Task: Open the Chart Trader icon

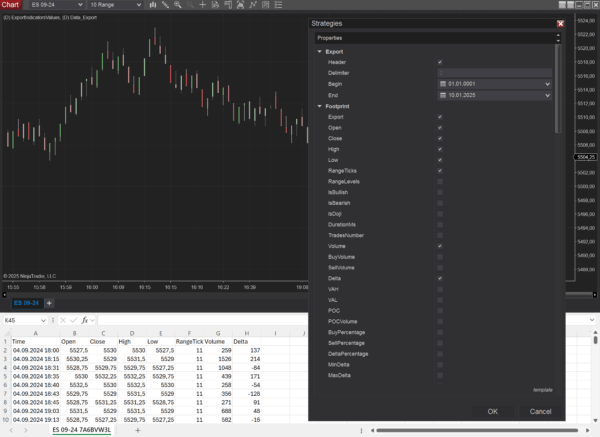Action: (x=228, y=5)
